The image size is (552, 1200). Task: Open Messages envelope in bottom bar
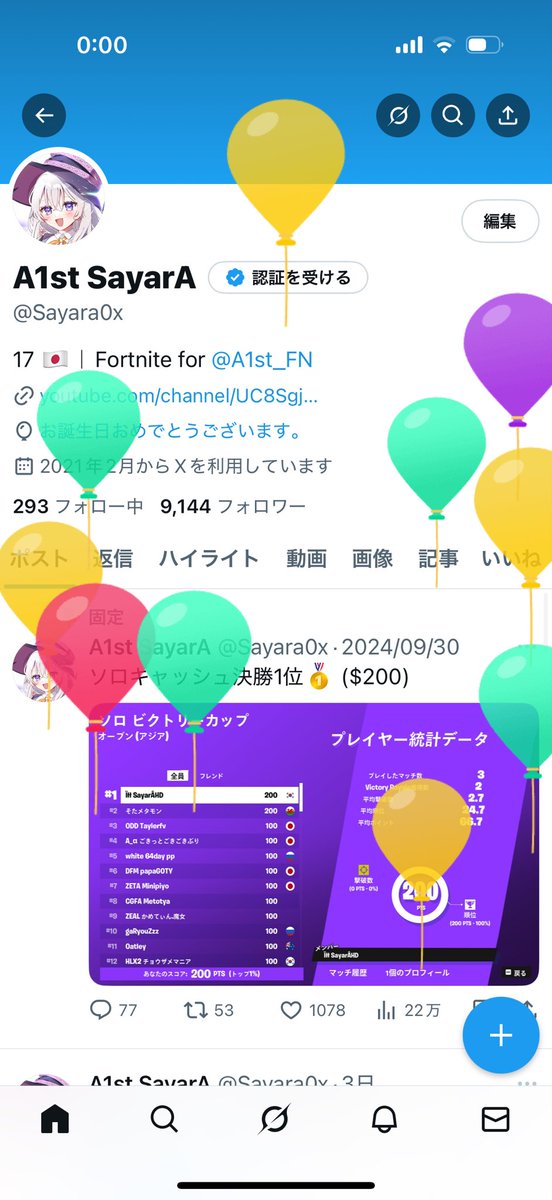tap(496, 1120)
